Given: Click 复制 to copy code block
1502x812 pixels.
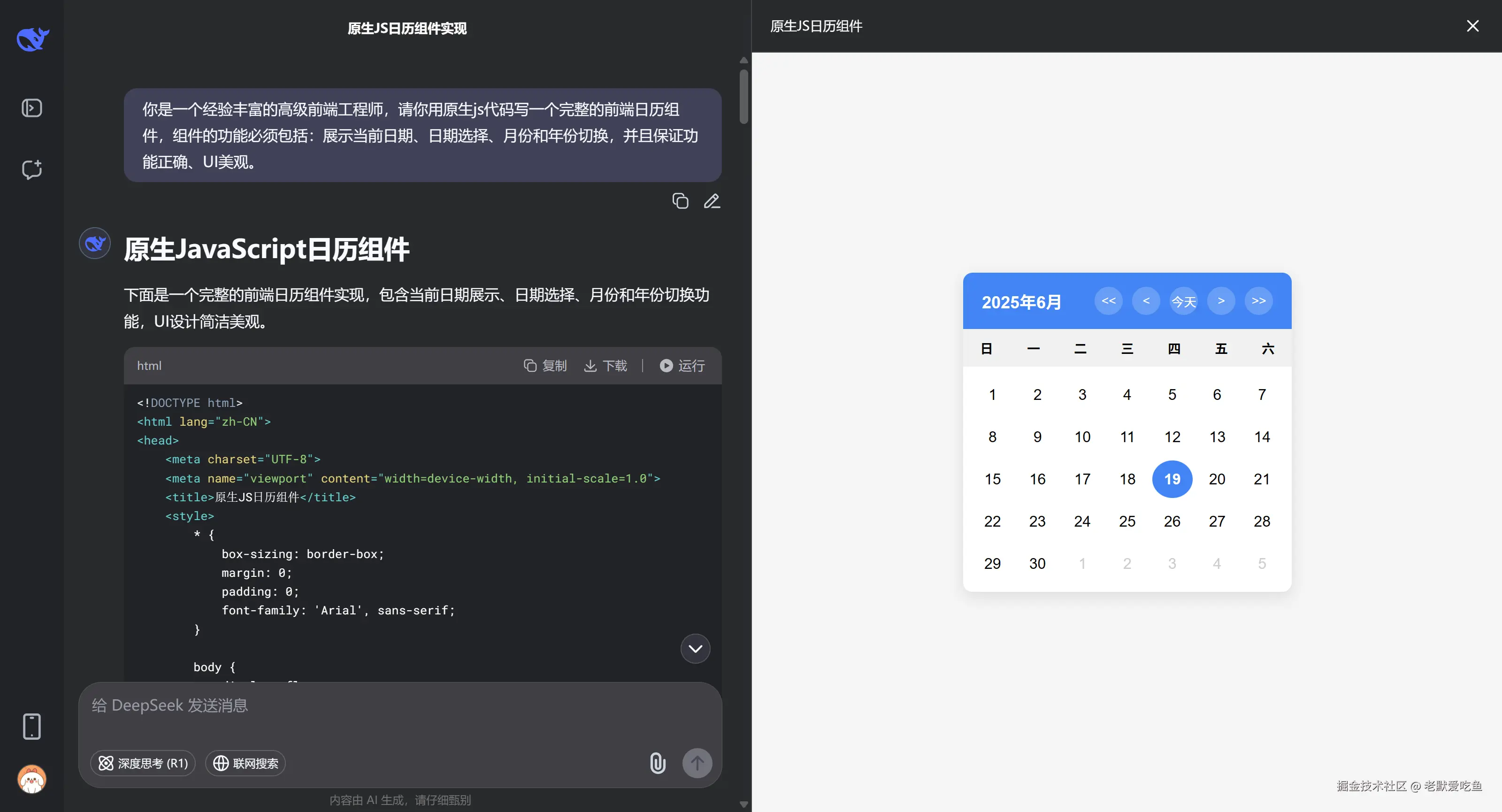Looking at the screenshot, I should coord(545,366).
